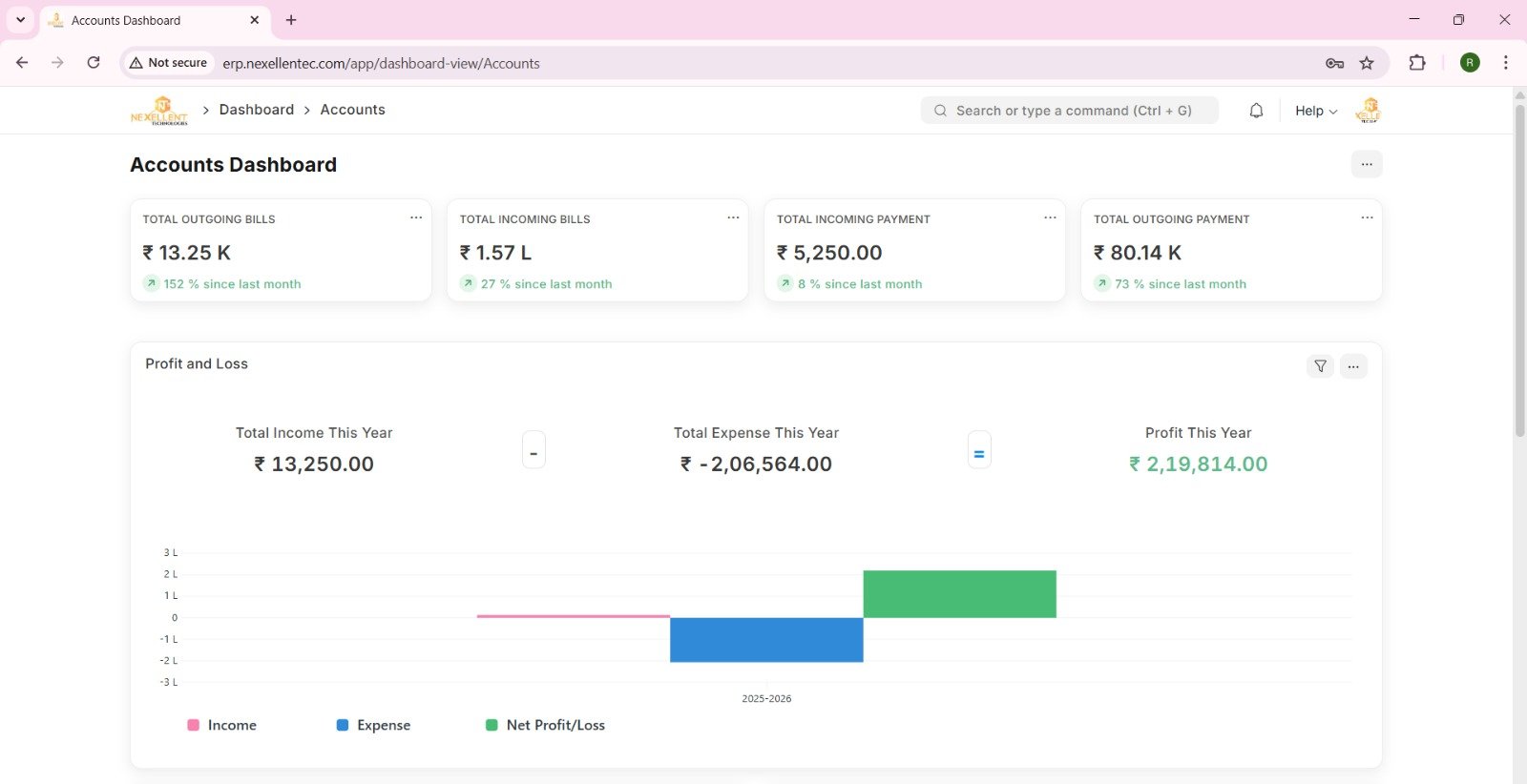
Task: Click the Accounts breadcrumb link
Action: coord(352,110)
